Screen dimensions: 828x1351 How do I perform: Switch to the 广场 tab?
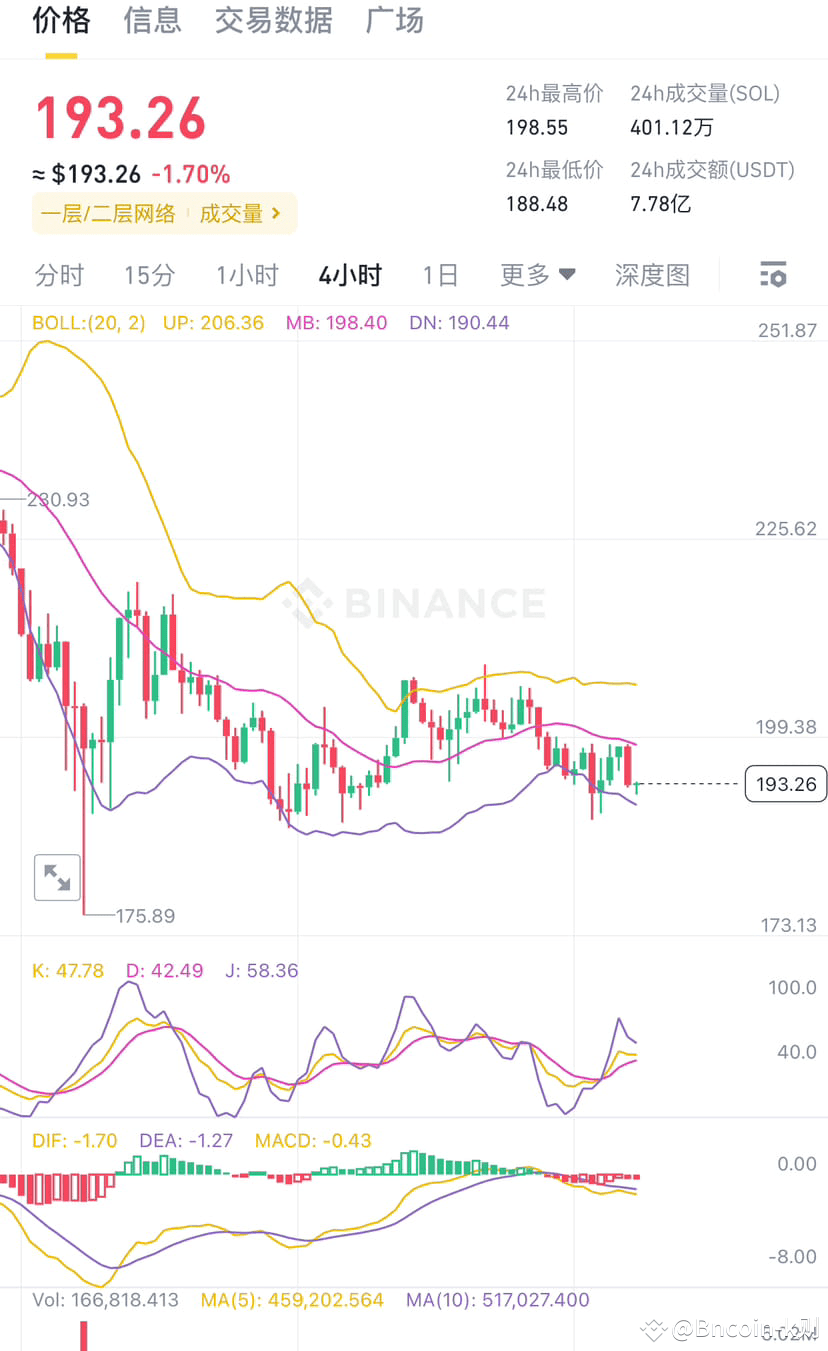tap(394, 21)
